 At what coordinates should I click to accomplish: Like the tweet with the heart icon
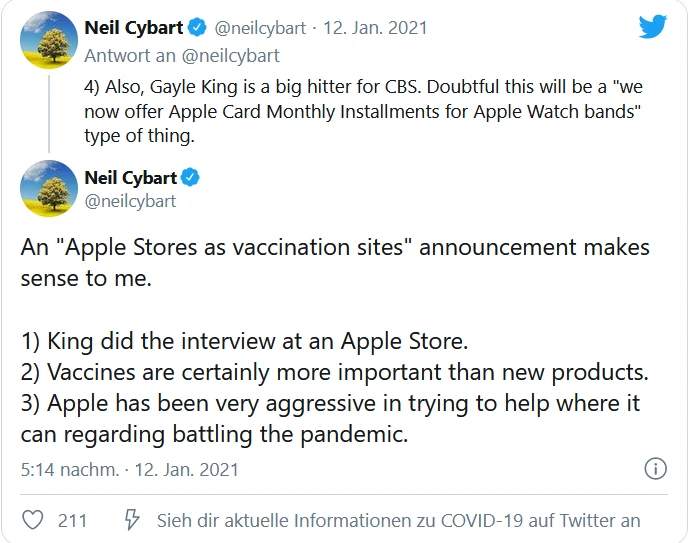pyautogui.click(x=33, y=520)
